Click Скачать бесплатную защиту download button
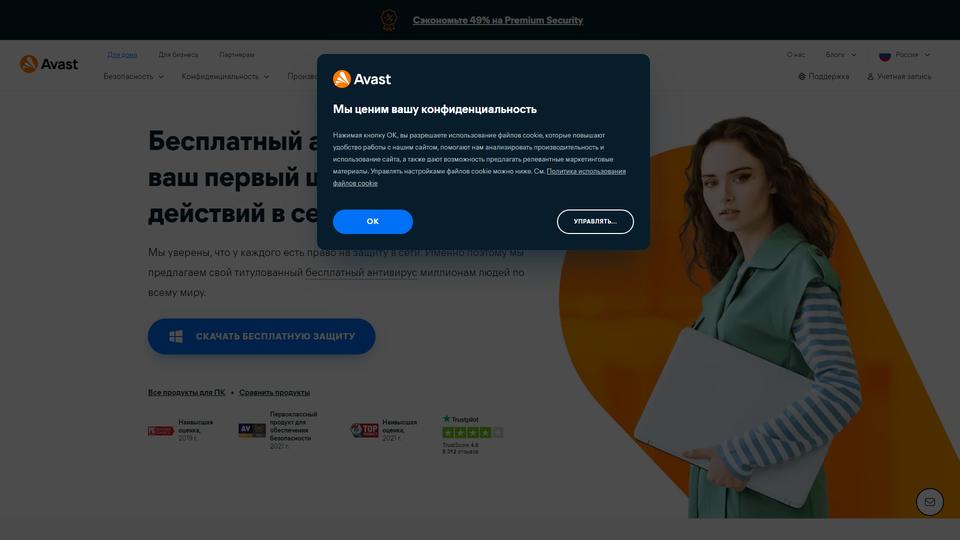This screenshot has height=540, width=960. (x=261, y=336)
